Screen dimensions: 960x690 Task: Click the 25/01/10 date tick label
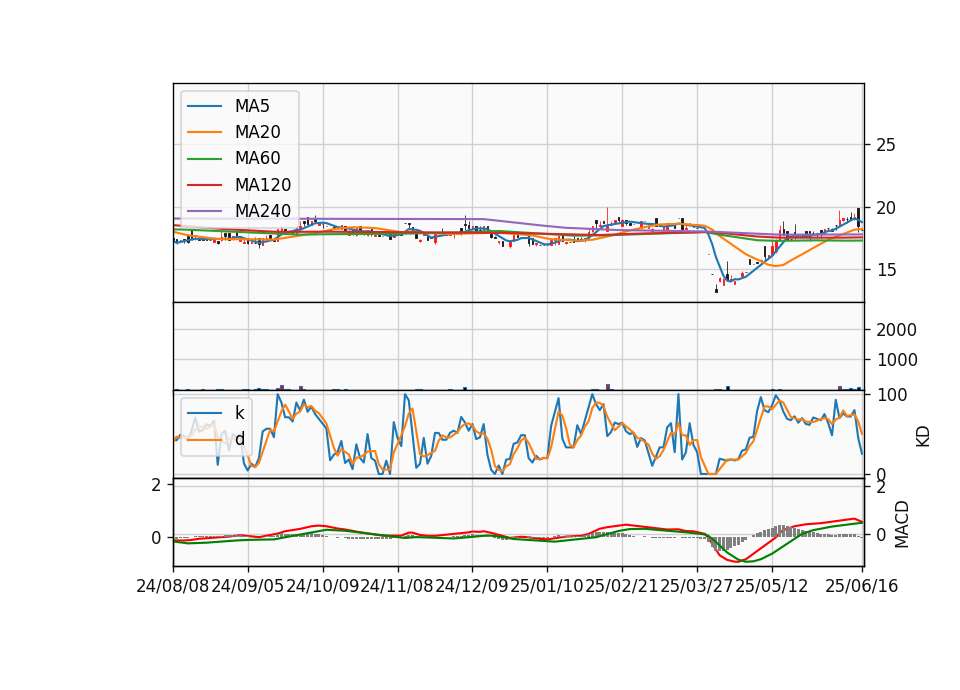(x=547, y=586)
